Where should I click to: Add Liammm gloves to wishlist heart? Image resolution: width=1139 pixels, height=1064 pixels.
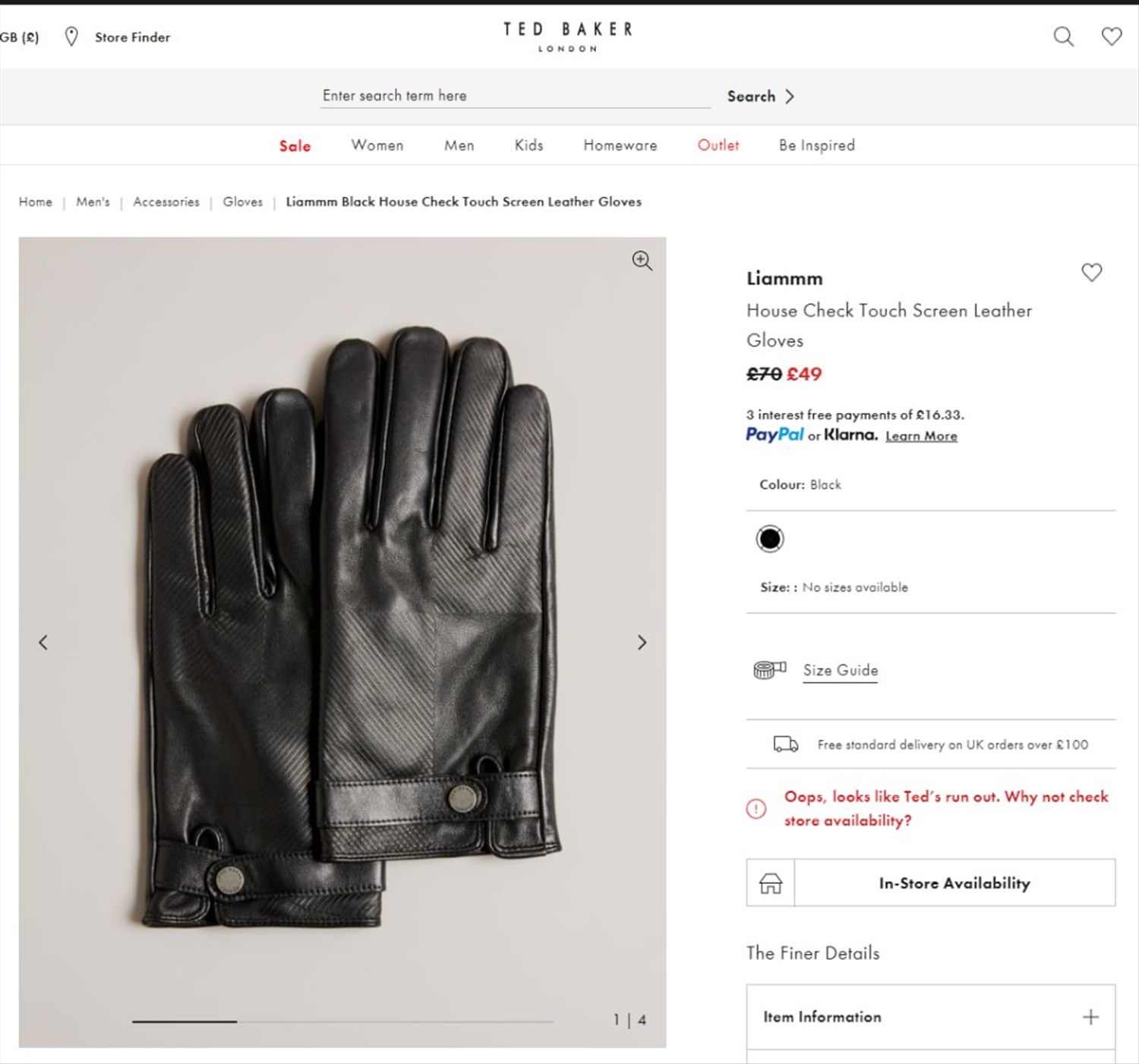[1091, 272]
